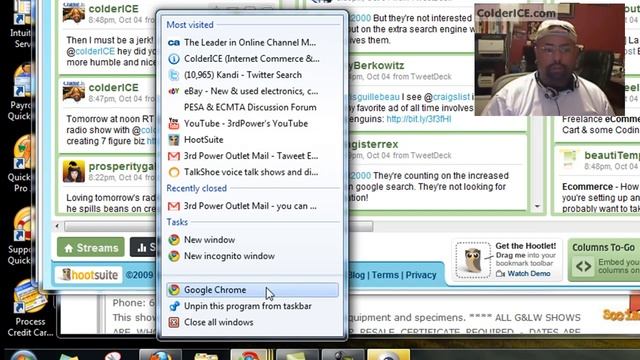The height and width of the screenshot is (360, 640).
Task: Open the gisterrex username link
Action: (x=373, y=144)
